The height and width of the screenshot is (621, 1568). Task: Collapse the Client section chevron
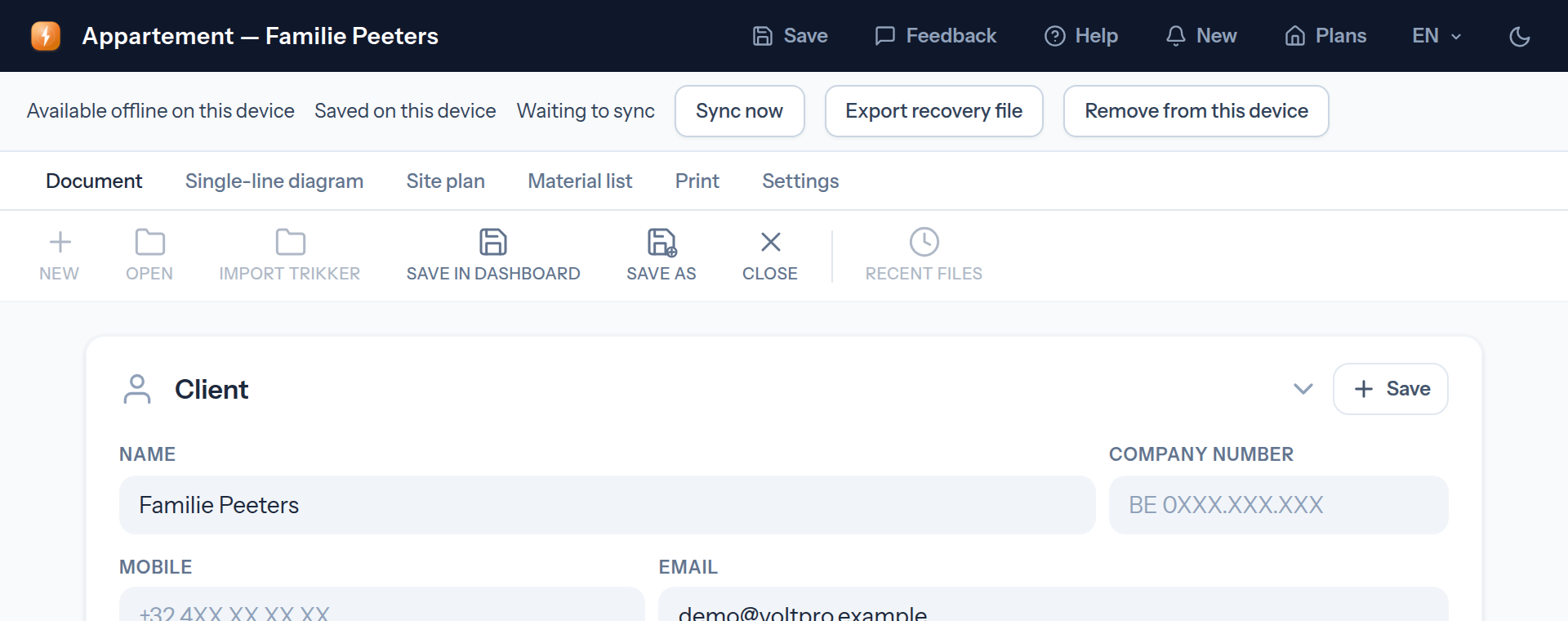tap(1303, 389)
